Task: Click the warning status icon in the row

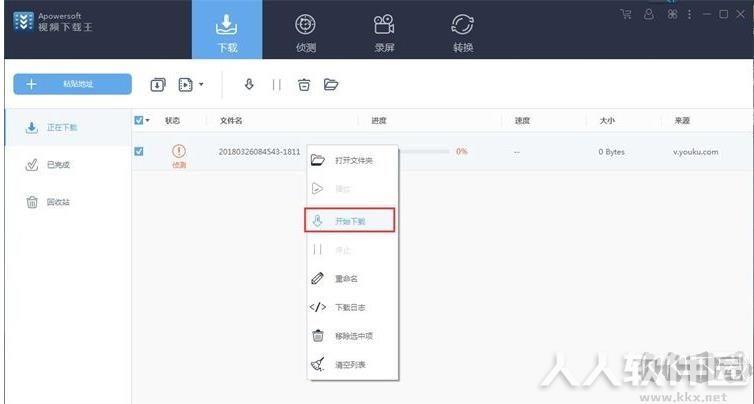Action: click(x=178, y=152)
